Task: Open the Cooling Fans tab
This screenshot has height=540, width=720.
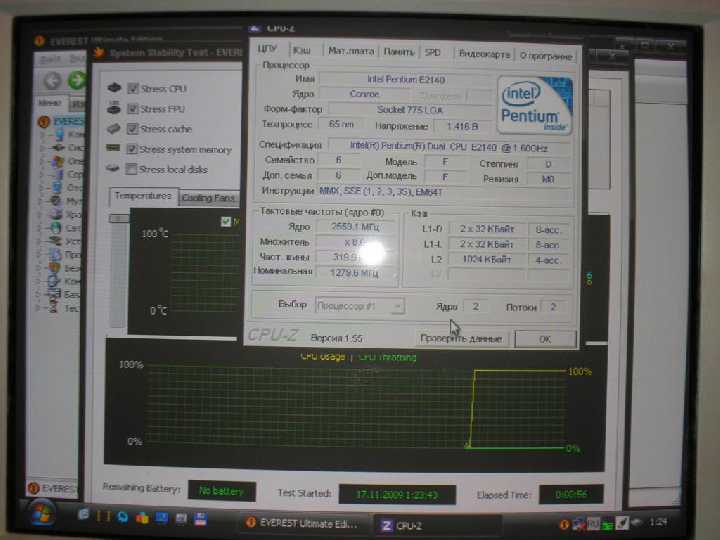Action: pyautogui.click(x=208, y=198)
